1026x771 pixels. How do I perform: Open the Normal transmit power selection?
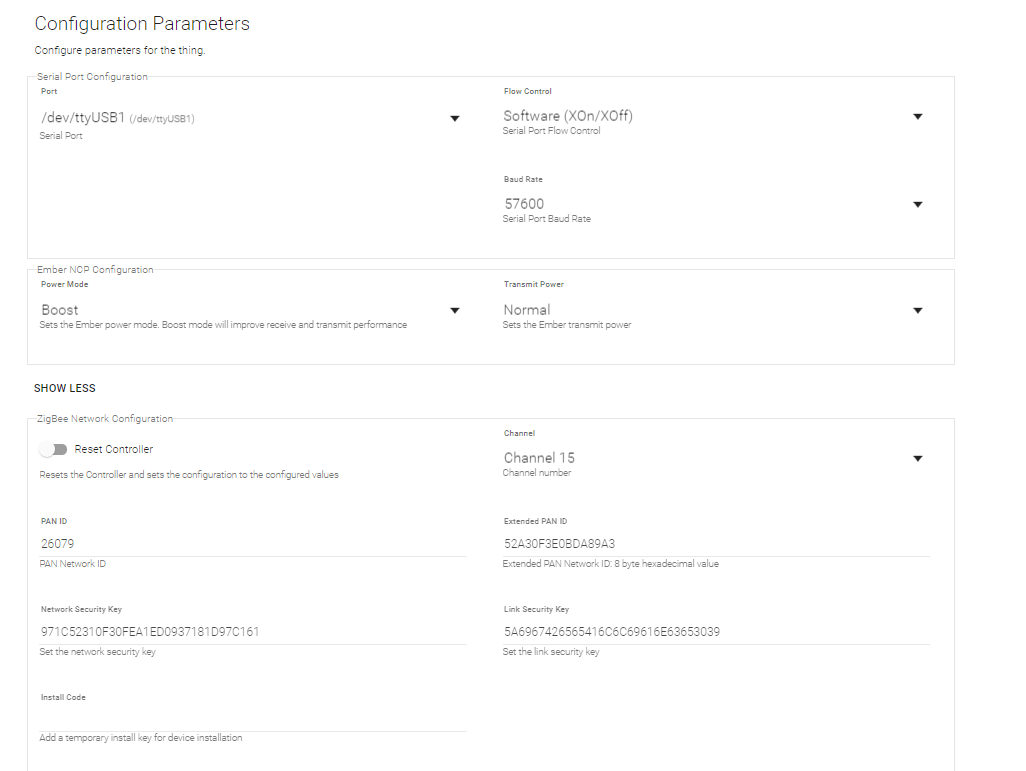pos(700,310)
